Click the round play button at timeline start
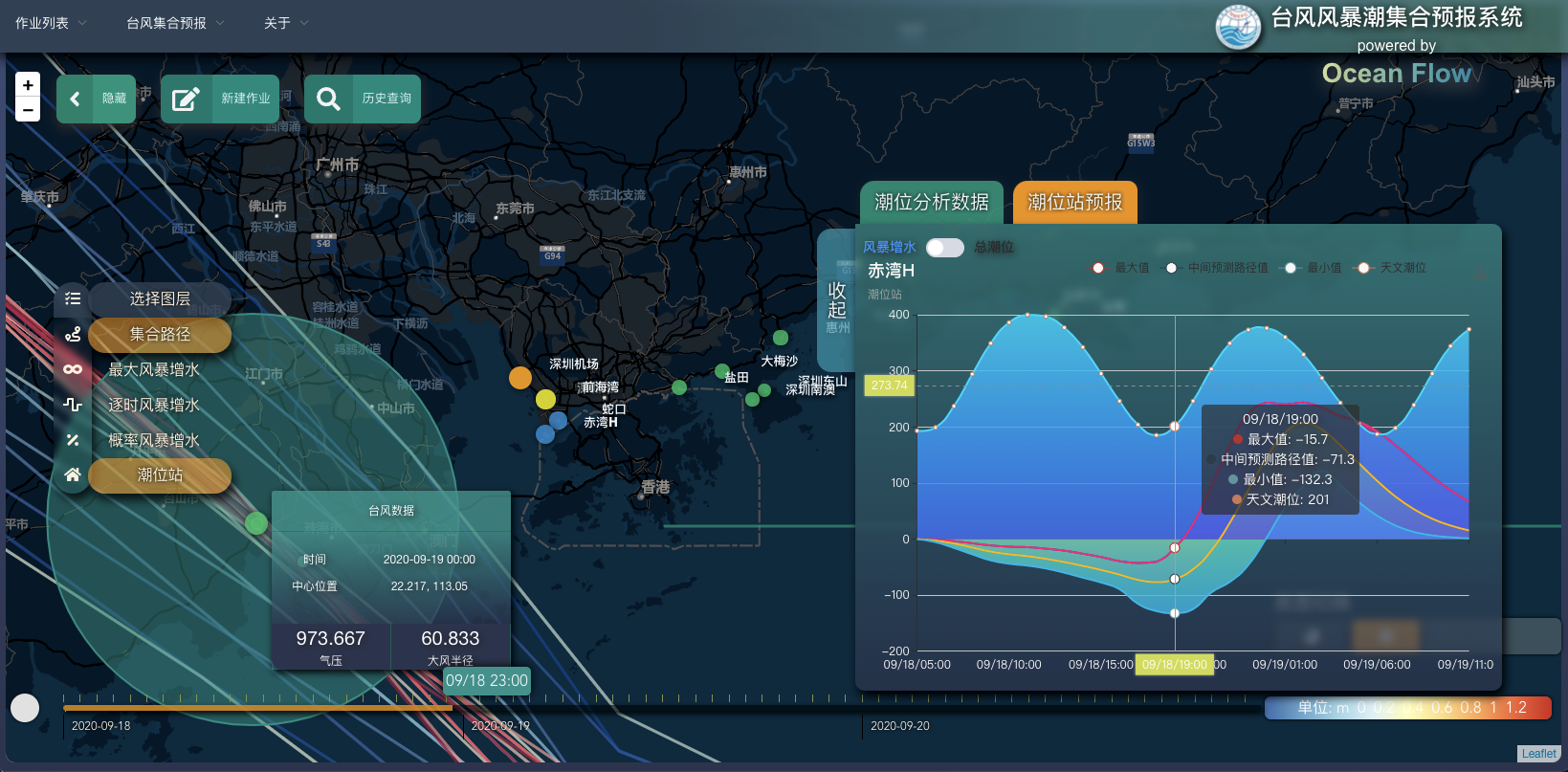 coord(25,708)
